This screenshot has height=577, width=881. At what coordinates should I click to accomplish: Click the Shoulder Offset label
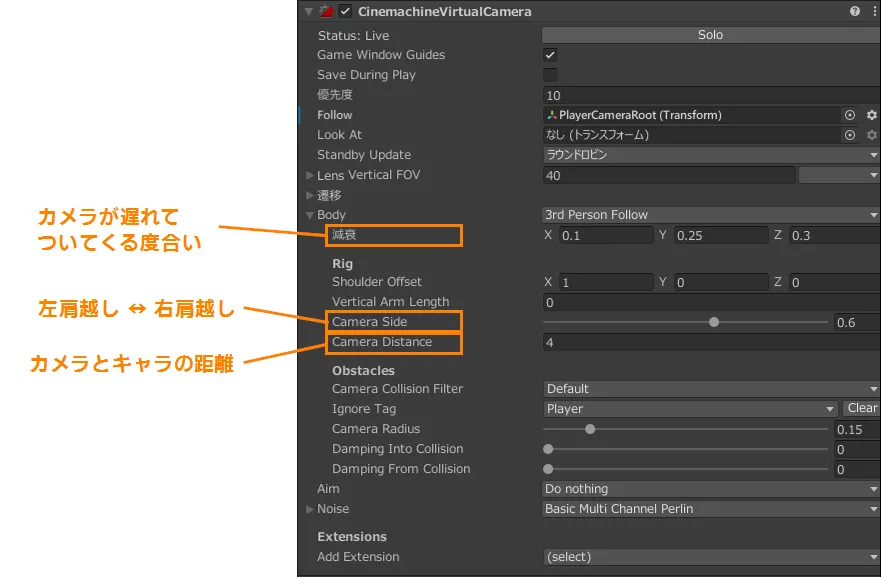[376, 281]
